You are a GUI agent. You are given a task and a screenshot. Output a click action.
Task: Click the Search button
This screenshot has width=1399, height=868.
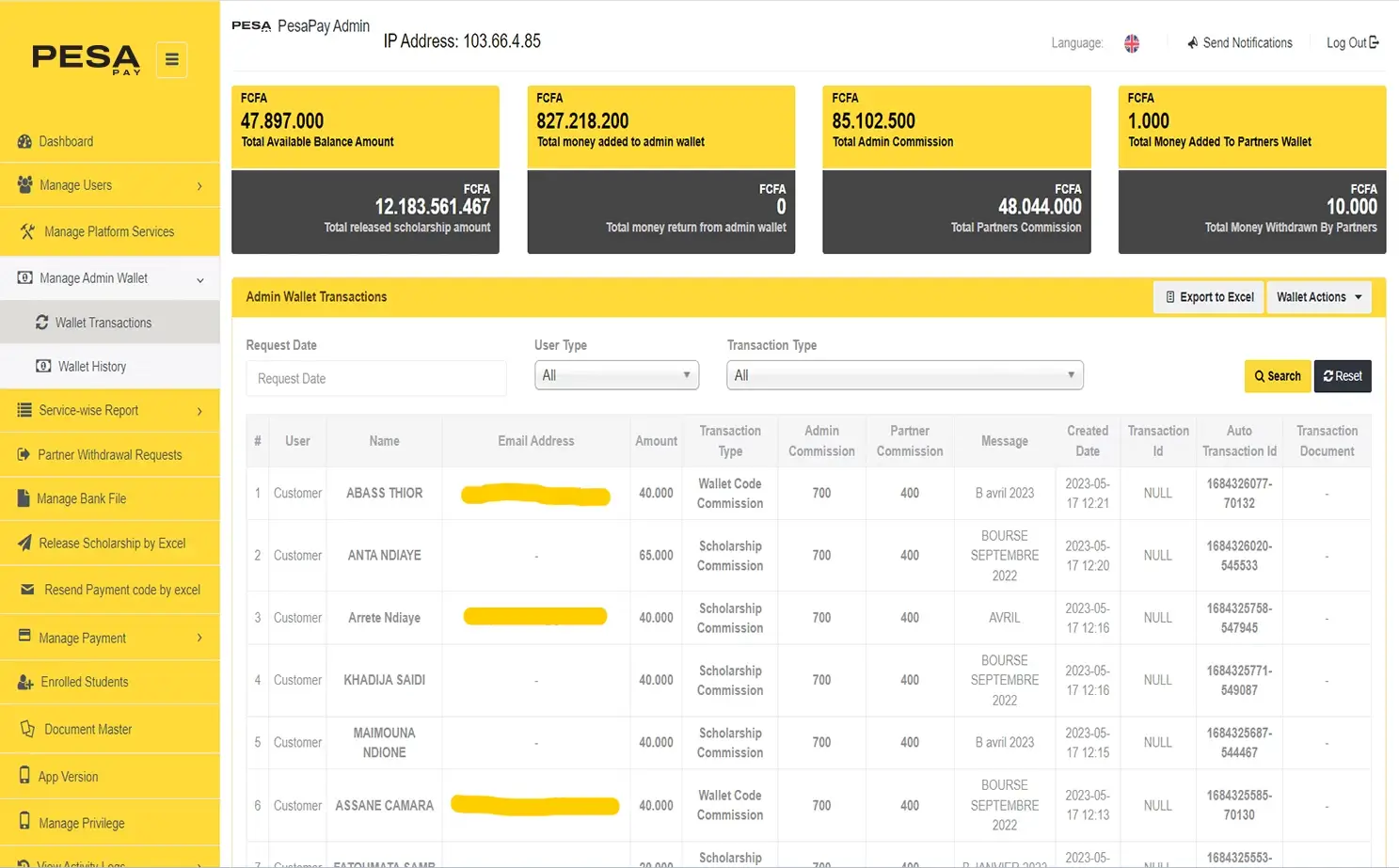pos(1277,375)
